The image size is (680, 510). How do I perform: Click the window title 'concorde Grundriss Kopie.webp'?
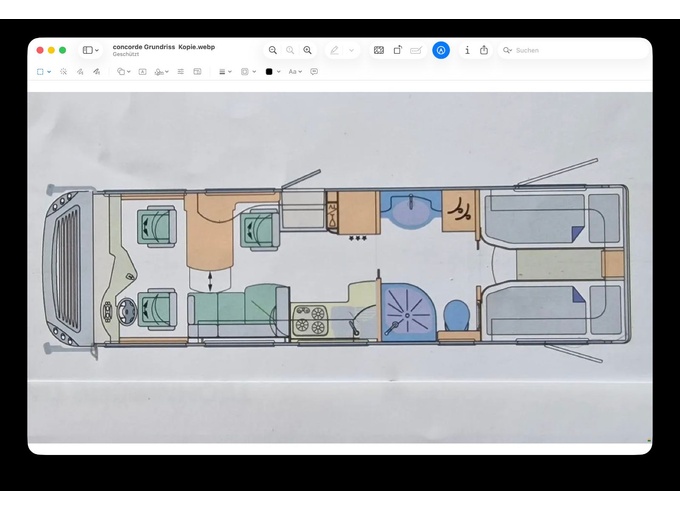pos(163,46)
